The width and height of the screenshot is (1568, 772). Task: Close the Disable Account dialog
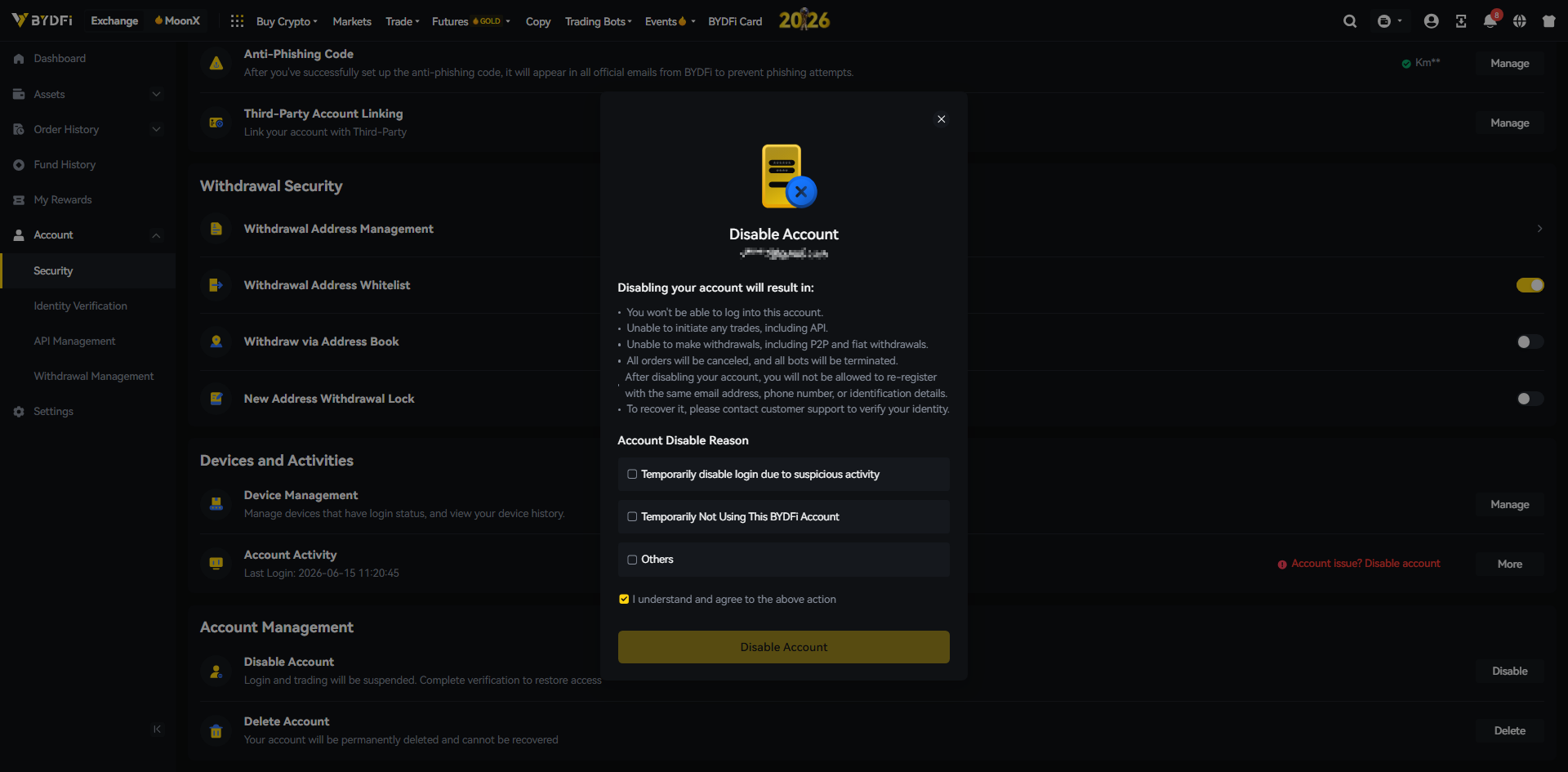(x=942, y=119)
